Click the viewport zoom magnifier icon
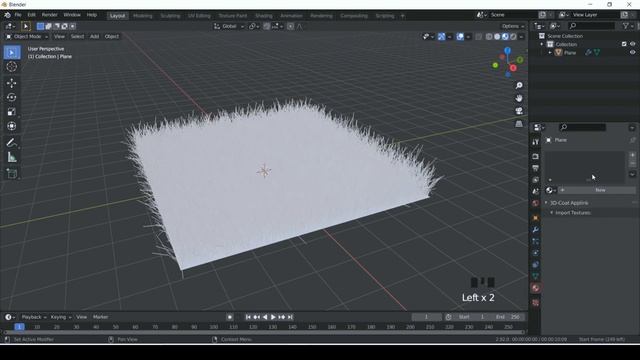Image resolution: width=640 pixels, height=360 pixels. 519,85
